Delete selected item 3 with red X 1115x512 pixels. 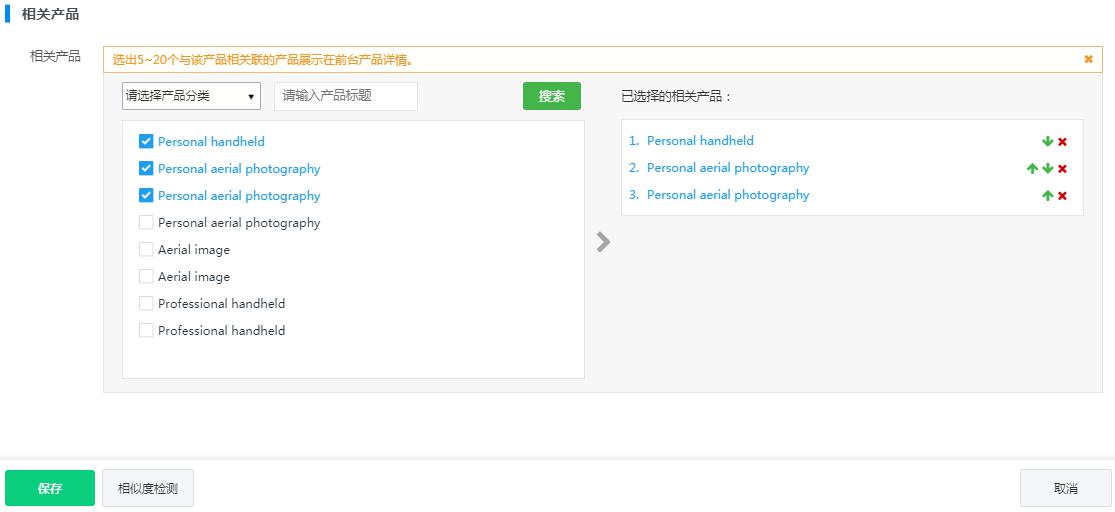(x=1062, y=196)
